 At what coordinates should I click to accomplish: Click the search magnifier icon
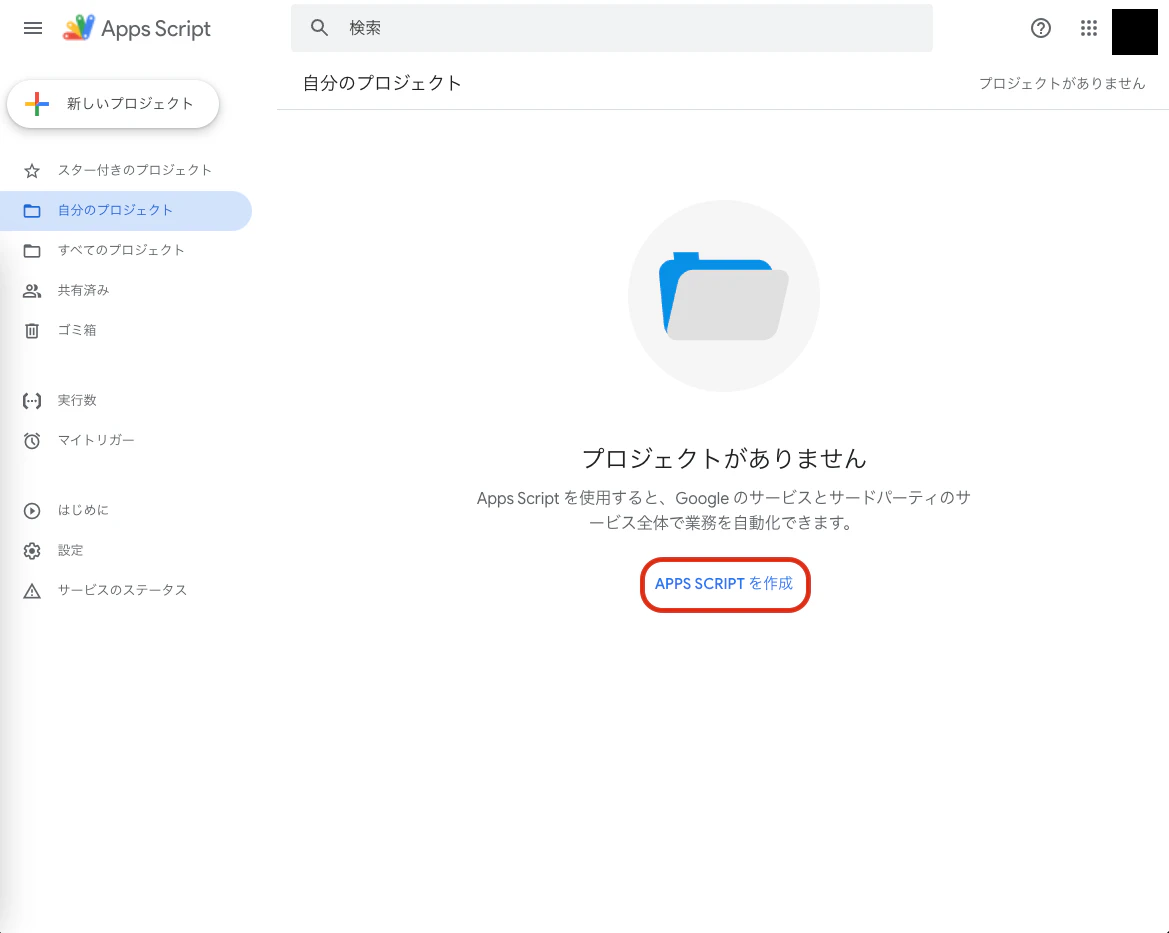[319, 28]
